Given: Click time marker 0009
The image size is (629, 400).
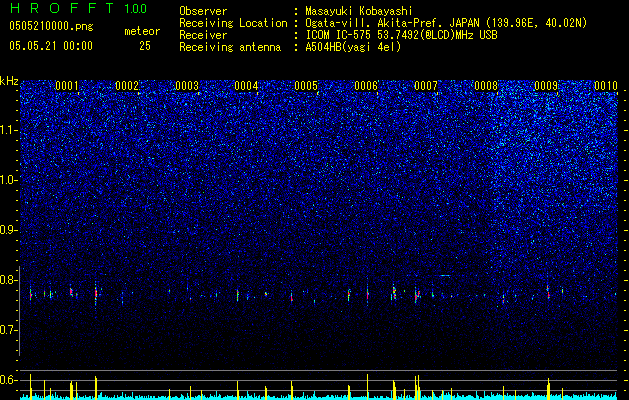Looking at the screenshot, I should [546, 86].
